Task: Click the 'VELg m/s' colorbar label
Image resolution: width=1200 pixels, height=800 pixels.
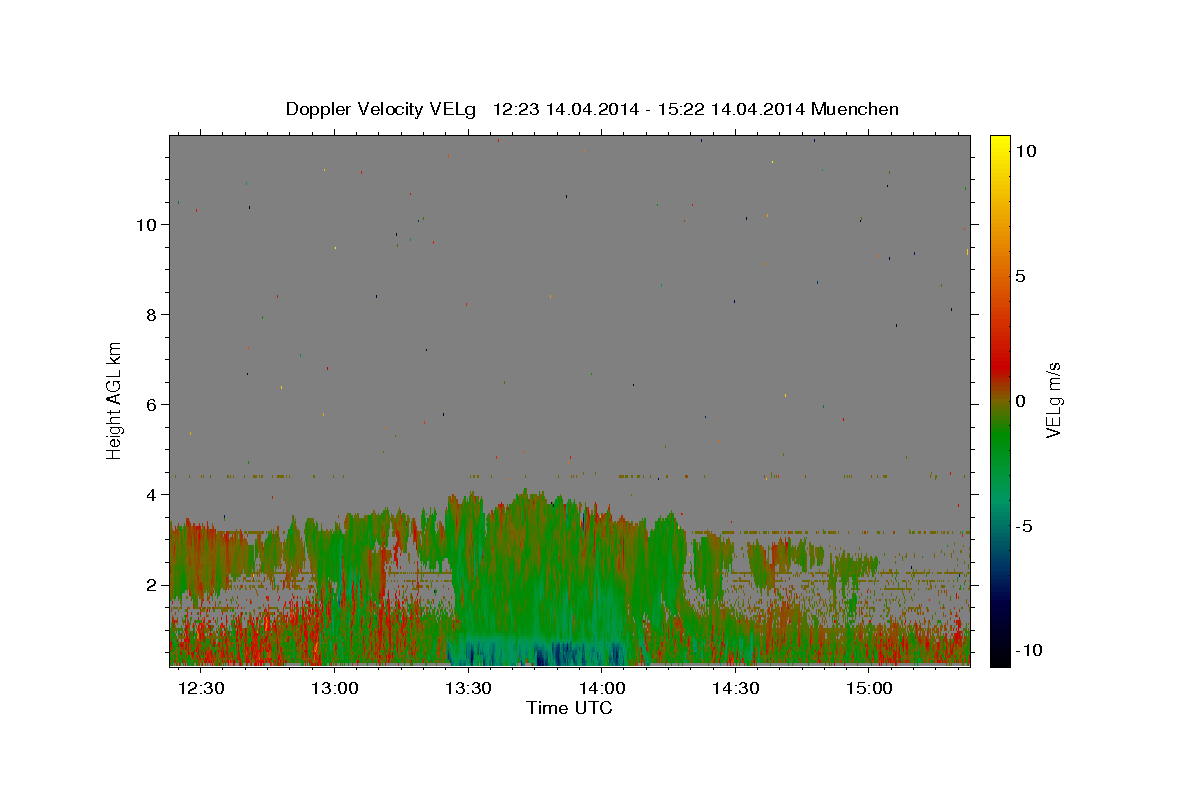Action: [x=1053, y=401]
